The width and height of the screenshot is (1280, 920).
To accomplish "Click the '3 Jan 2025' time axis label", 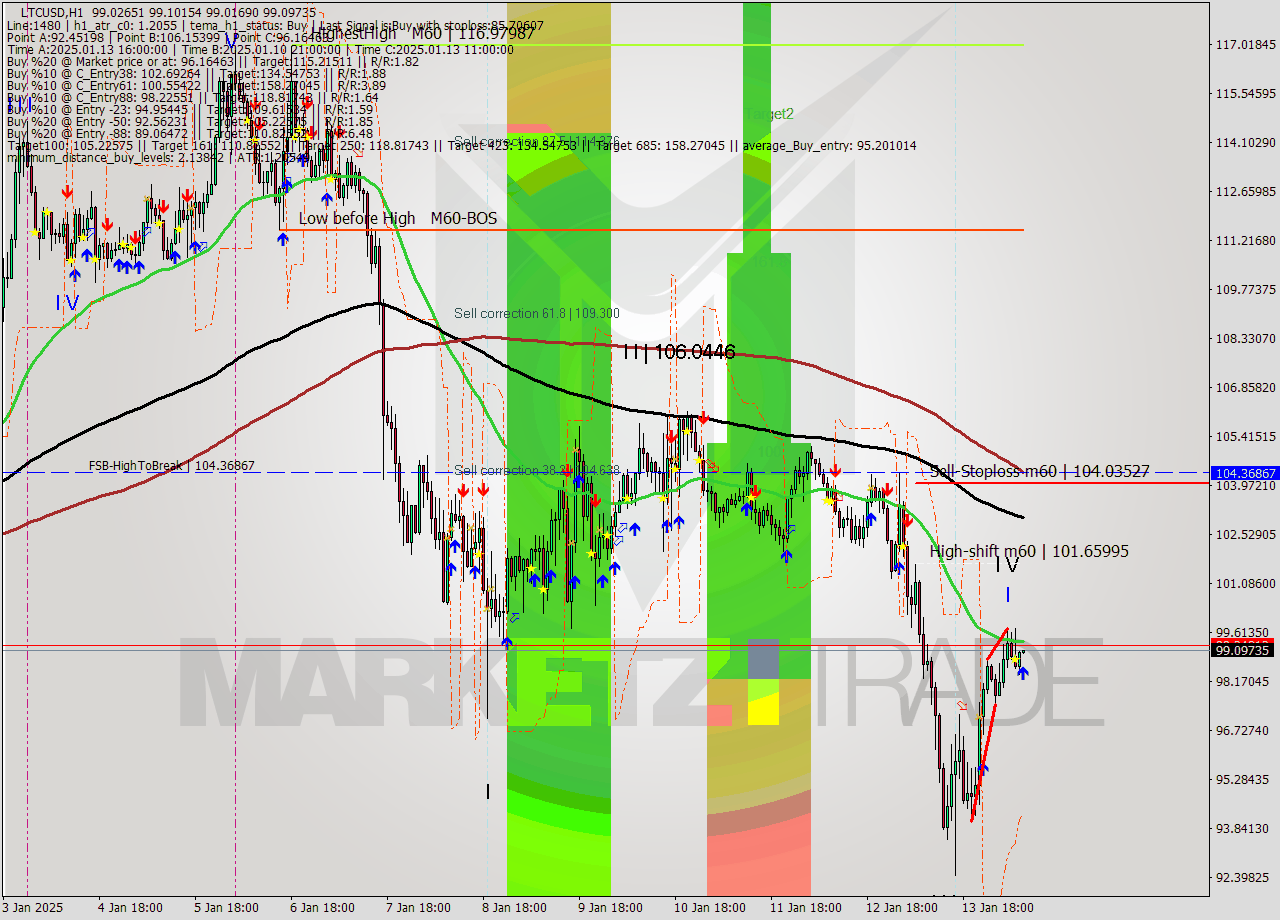I will pos(32,908).
